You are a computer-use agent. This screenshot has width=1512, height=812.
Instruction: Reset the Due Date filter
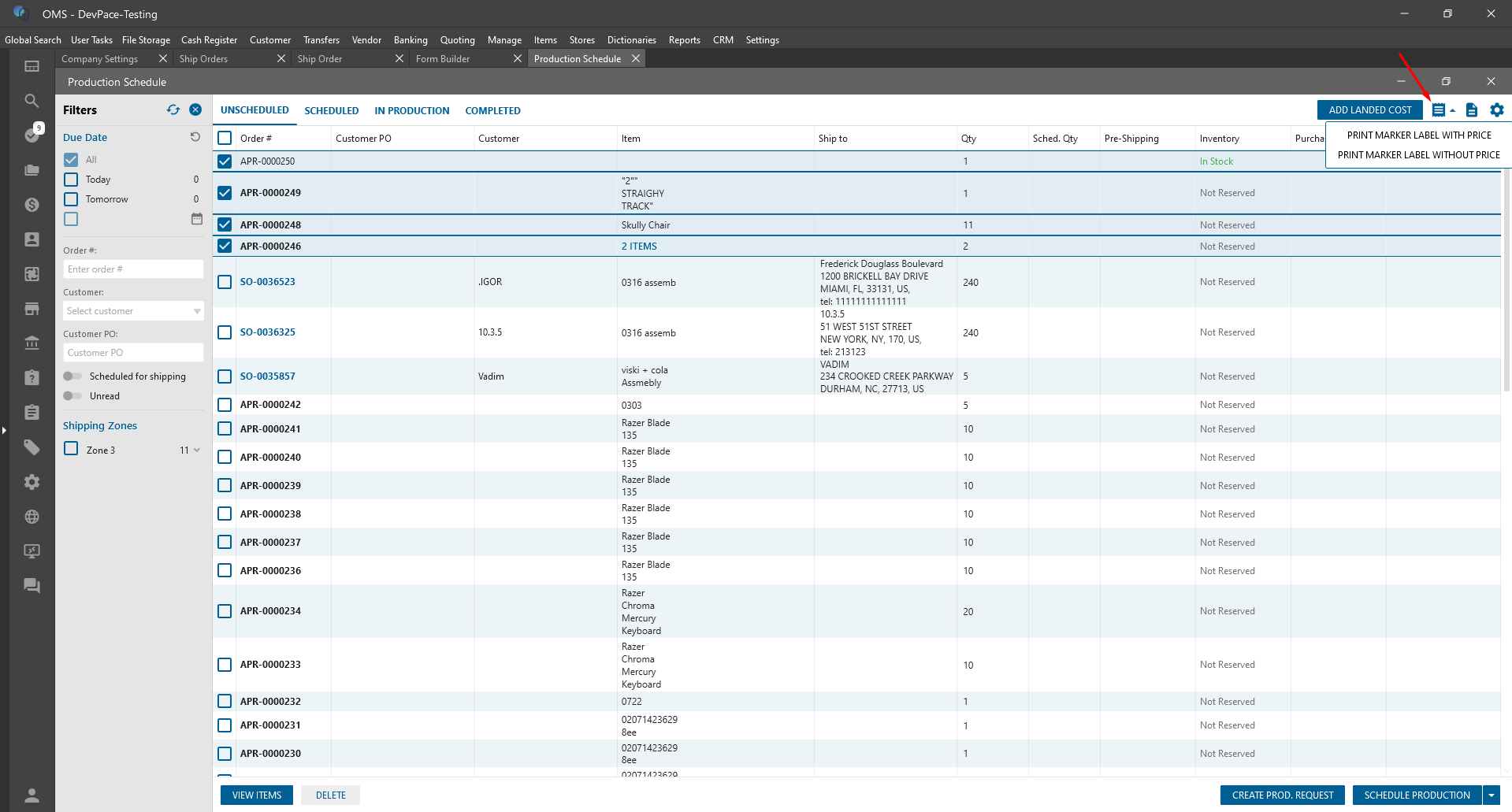point(195,137)
